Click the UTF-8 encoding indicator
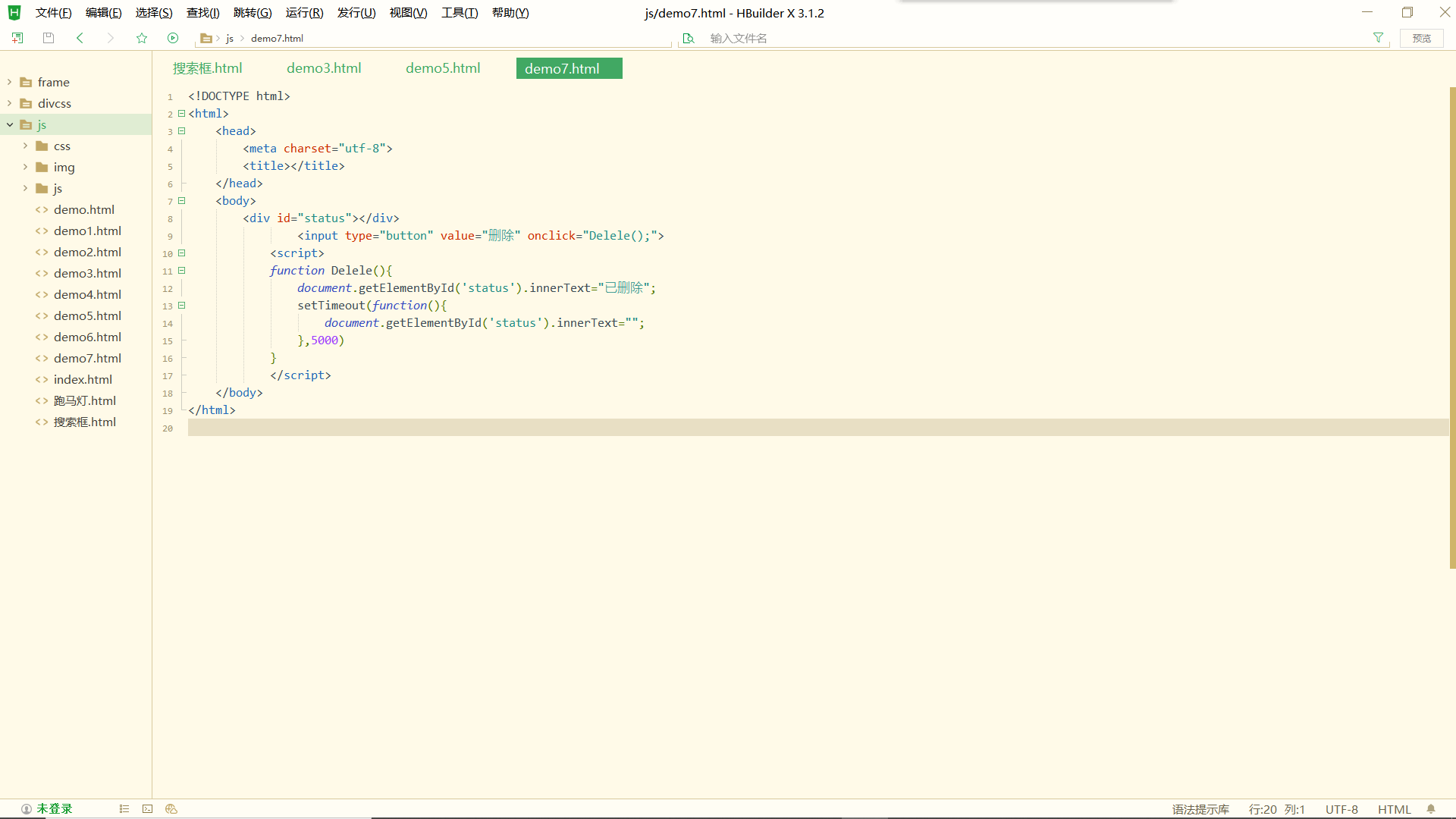1456x819 pixels. [1341, 809]
